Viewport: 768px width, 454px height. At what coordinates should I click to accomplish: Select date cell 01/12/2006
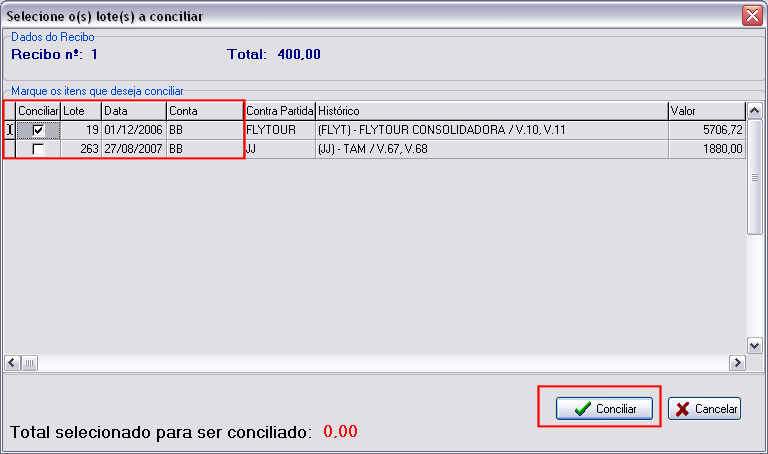pyautogui.click(x=134, y=130)
